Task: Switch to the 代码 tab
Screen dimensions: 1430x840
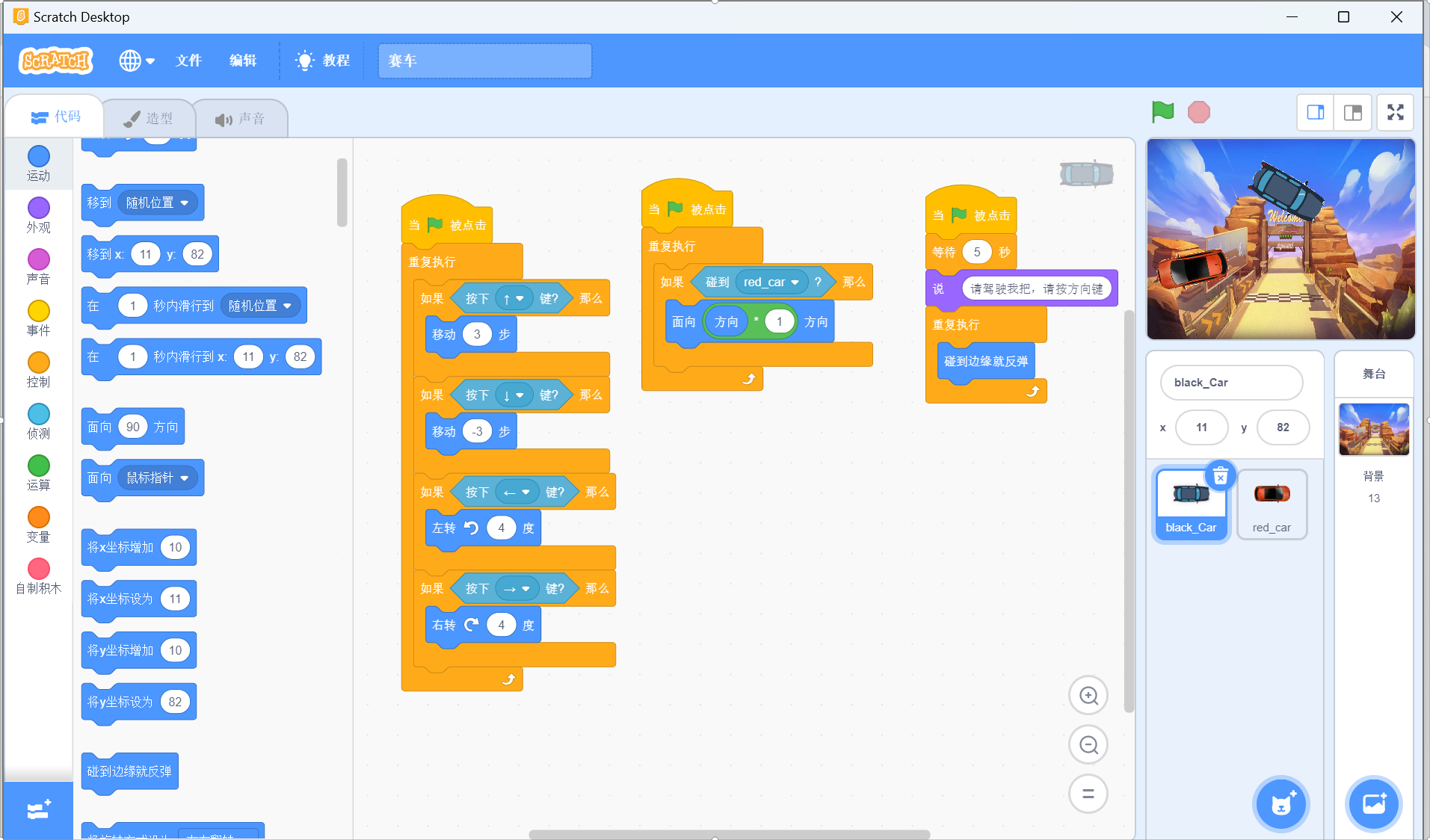Action: point(55,117)
